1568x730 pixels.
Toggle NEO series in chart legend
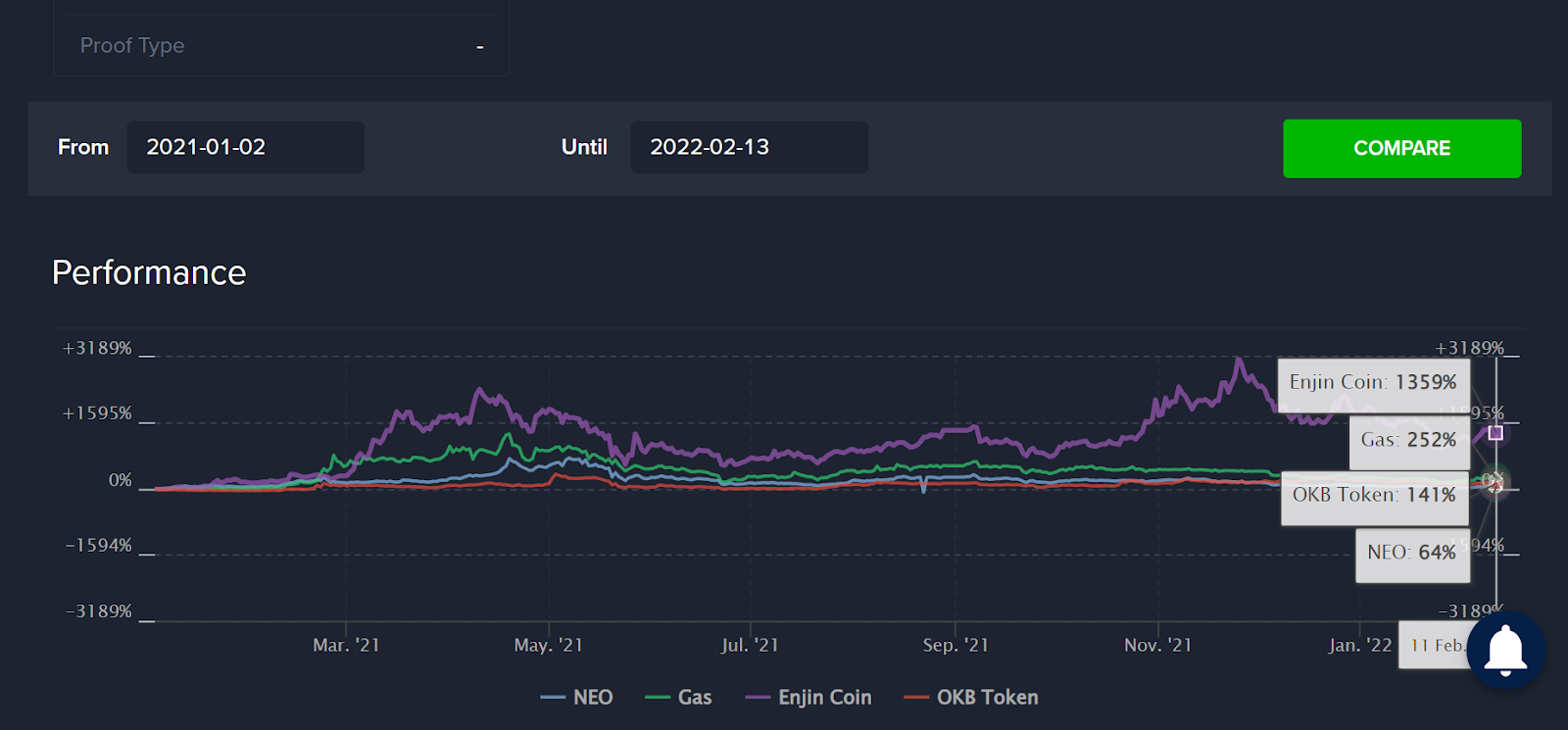click(x=577, y=698)
